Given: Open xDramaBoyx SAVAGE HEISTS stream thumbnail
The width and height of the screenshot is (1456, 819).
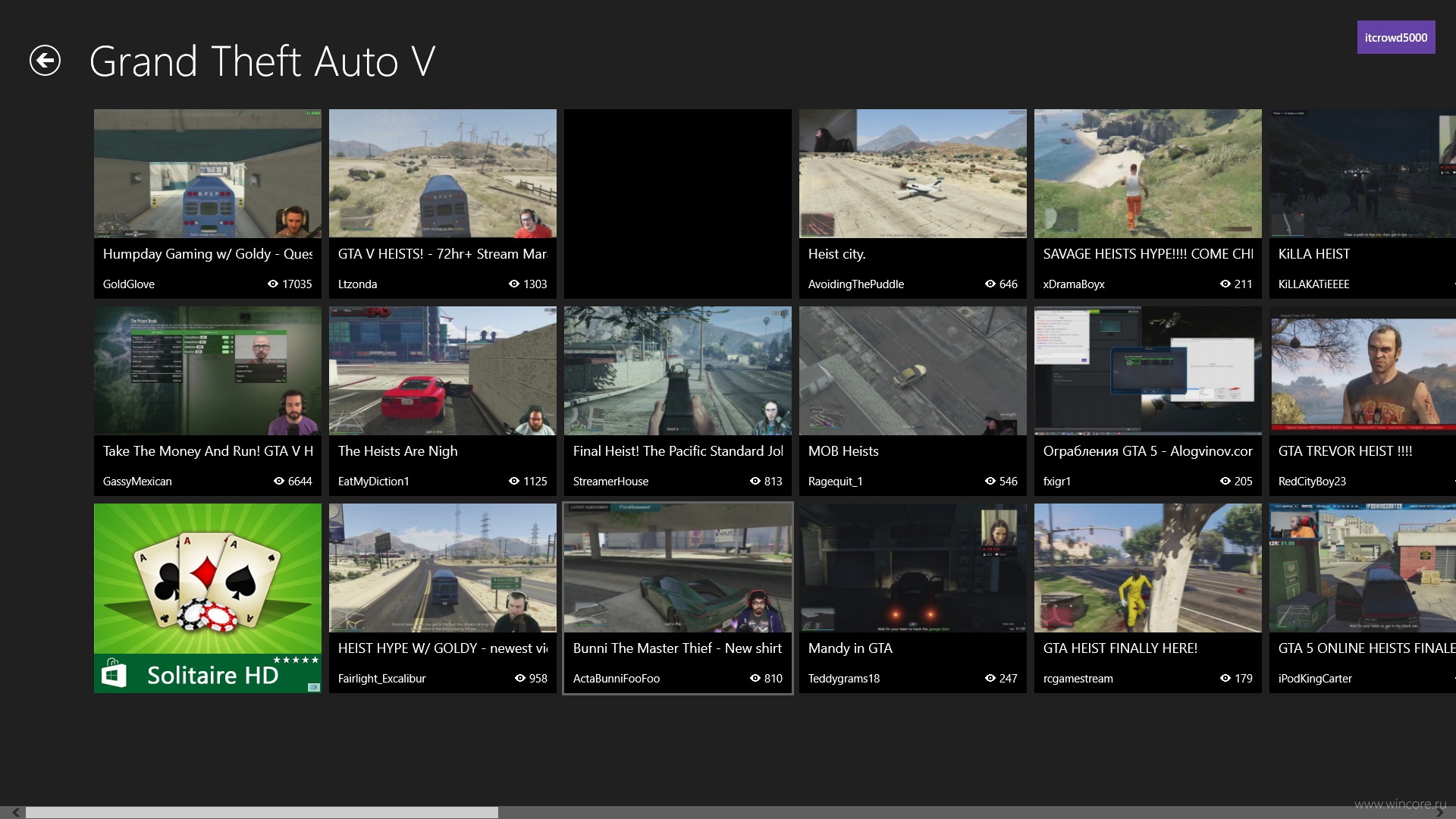Looking at the screenshot, I should tap(1148, 174).
